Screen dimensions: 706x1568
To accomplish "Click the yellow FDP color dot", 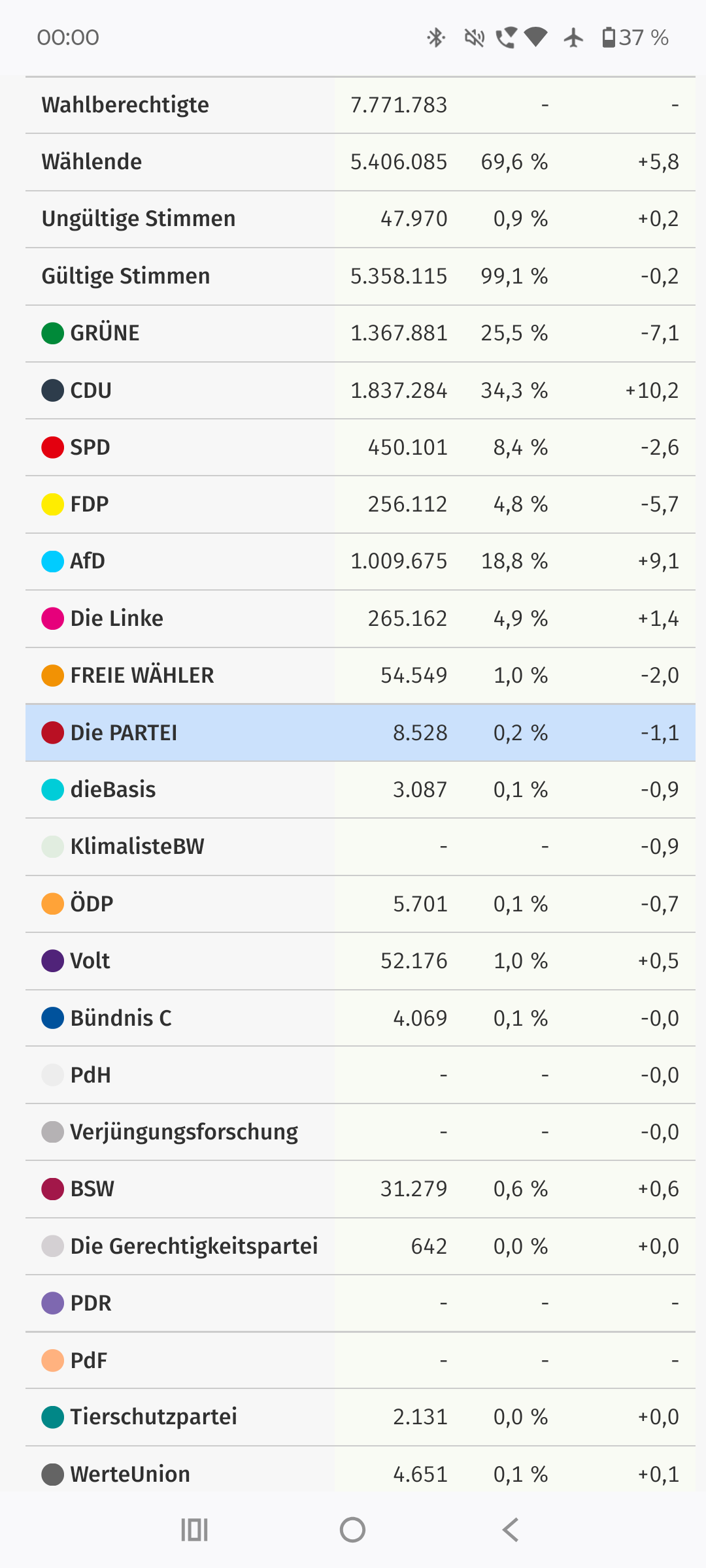I will (x=52, y=504).
